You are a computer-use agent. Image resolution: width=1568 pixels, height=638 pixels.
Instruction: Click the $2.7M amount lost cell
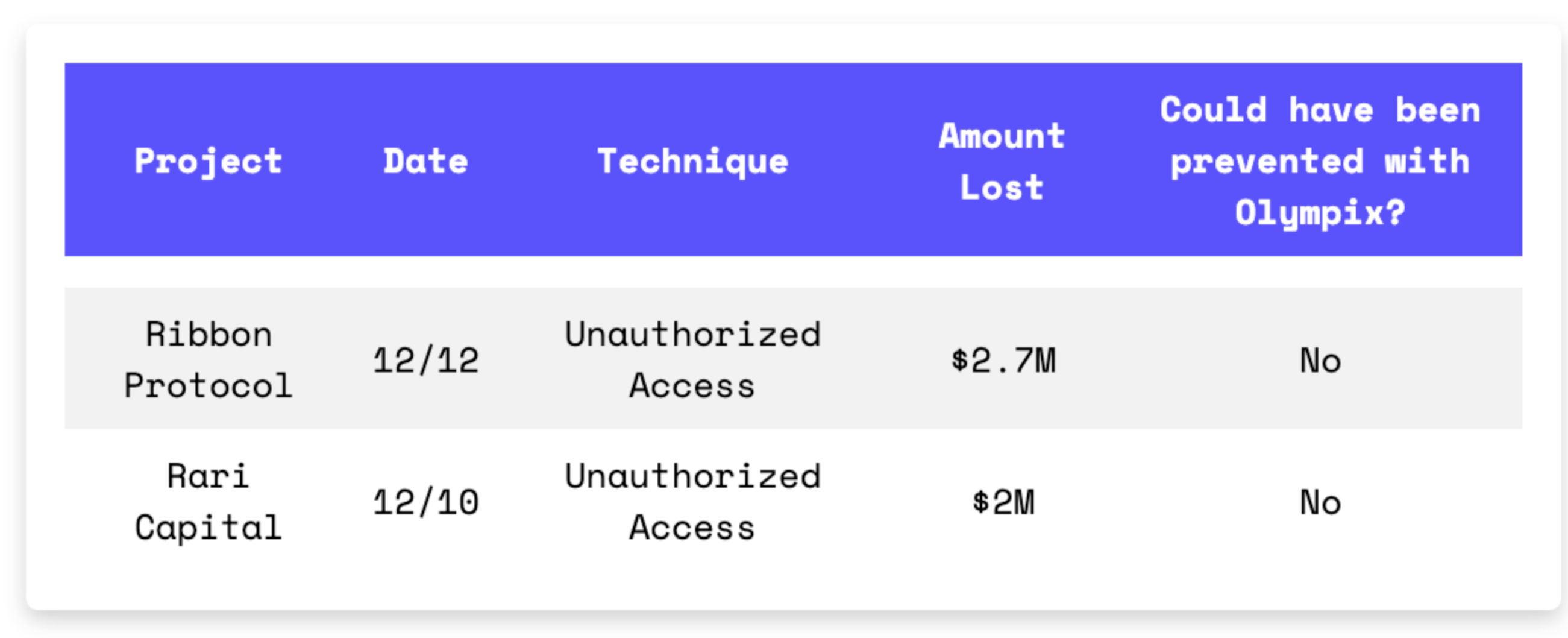1003,360
